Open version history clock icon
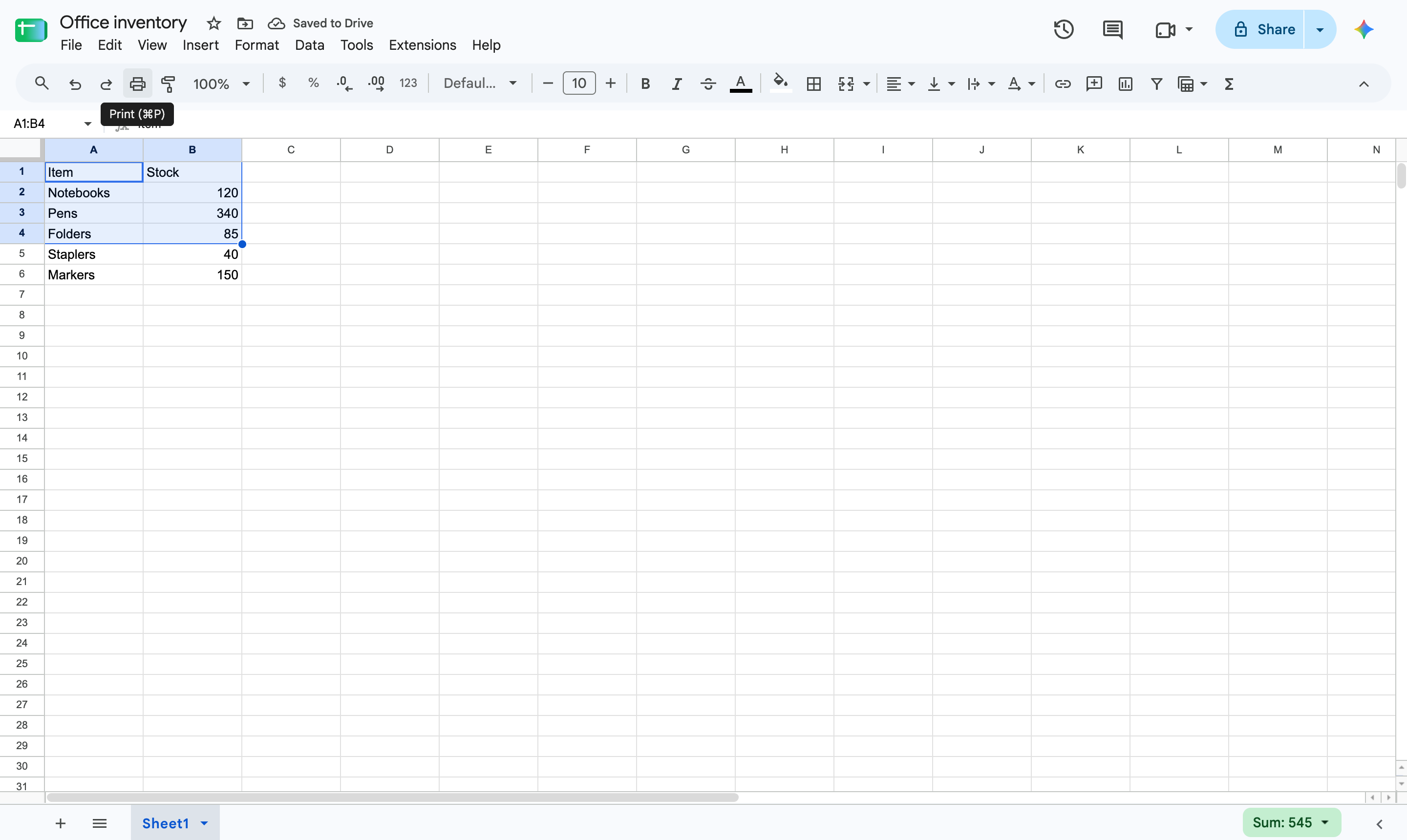 coord(1064,29)
